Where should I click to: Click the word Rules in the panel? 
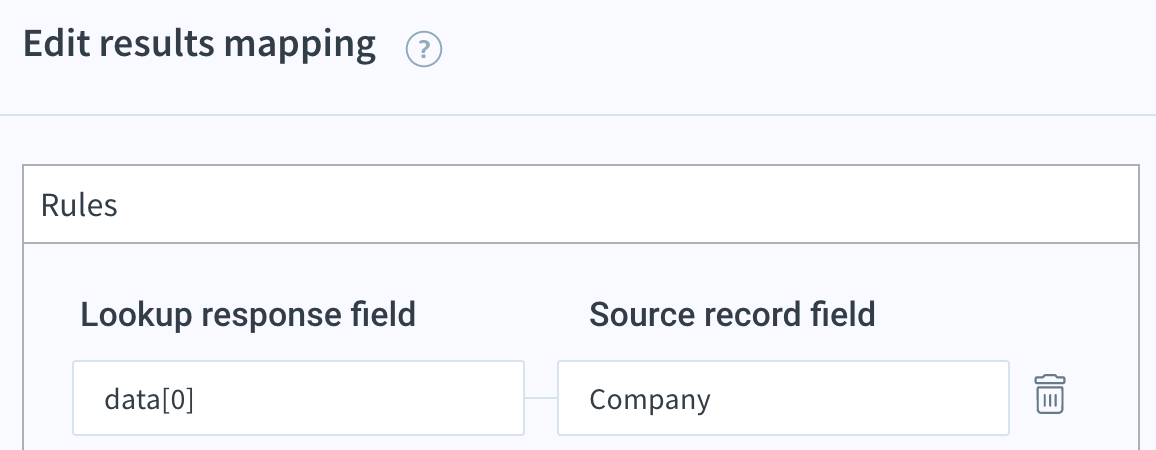(x=79, y=205)
